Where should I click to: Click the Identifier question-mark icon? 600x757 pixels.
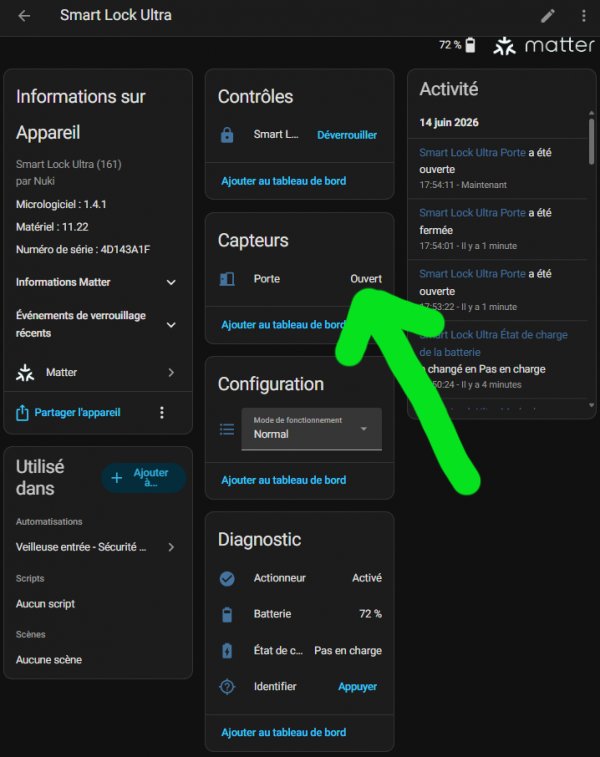tap(227, 687)
